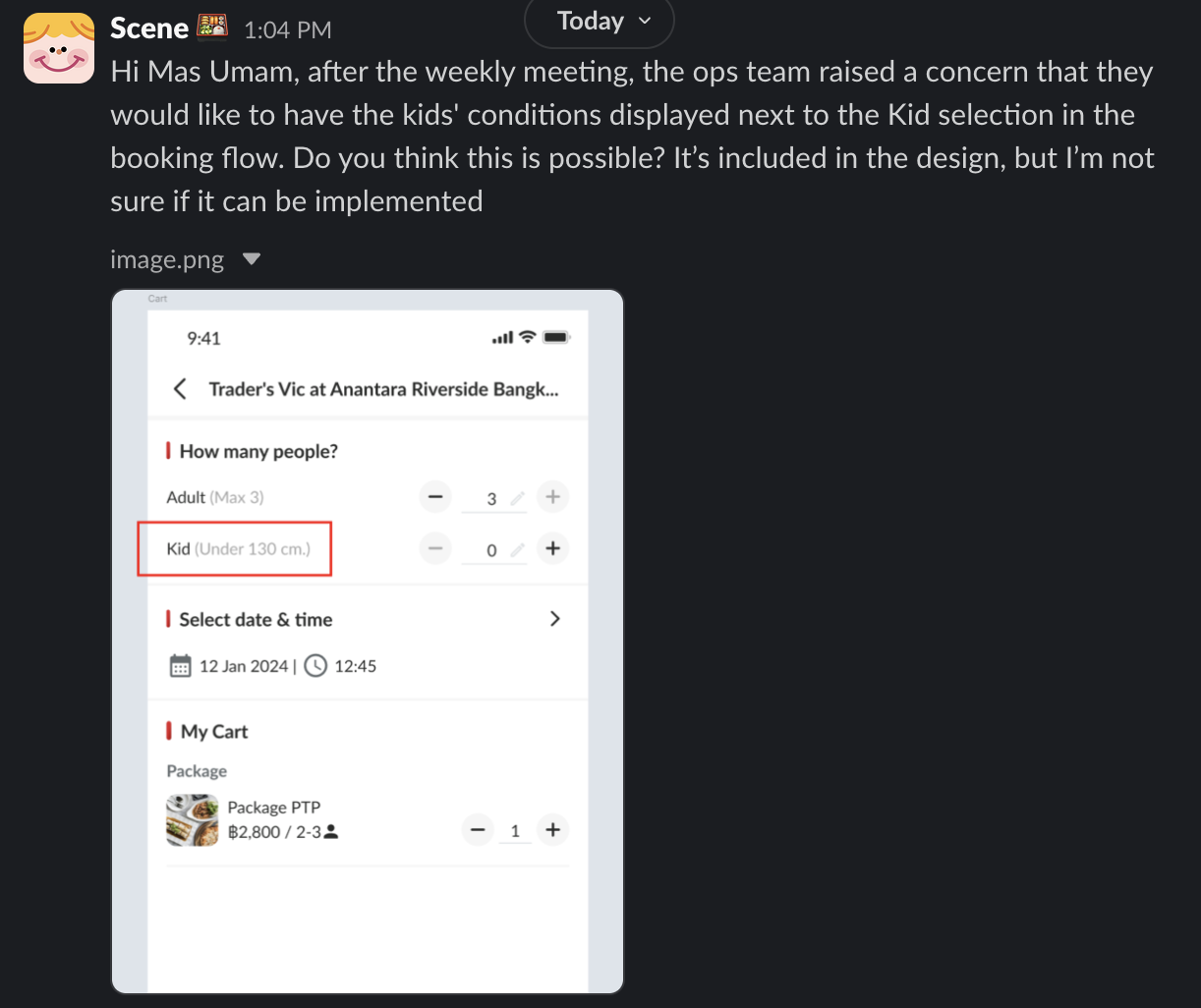The height and width of the screenshot is (1008, 1201).
Task: Click the calendar icon beside 12 Jan 2024
Action: [x=180, y=666]
